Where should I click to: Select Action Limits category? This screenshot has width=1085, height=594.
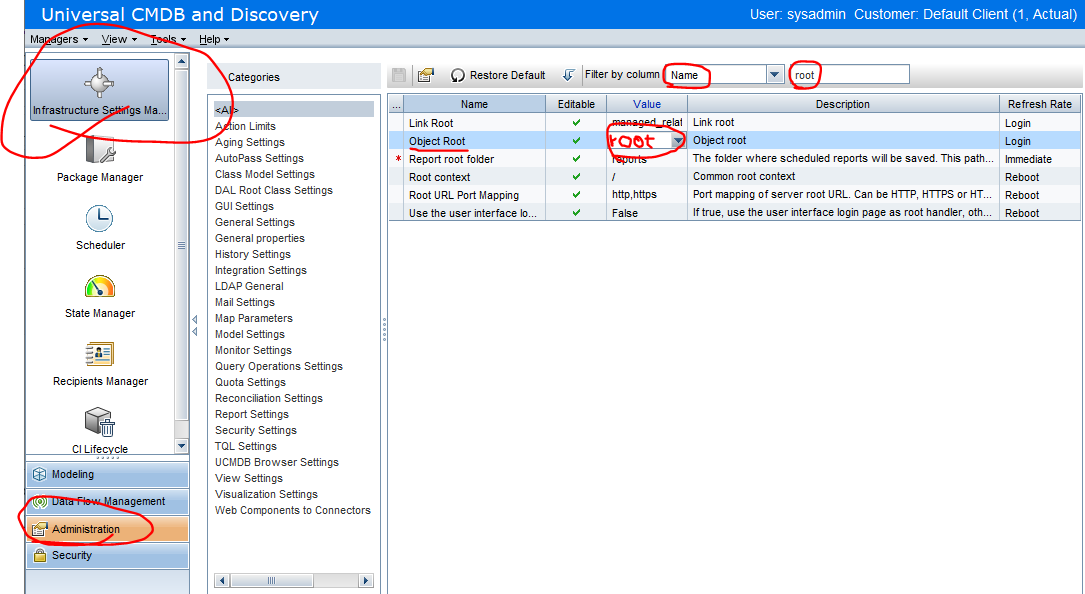tap(245, 126)
